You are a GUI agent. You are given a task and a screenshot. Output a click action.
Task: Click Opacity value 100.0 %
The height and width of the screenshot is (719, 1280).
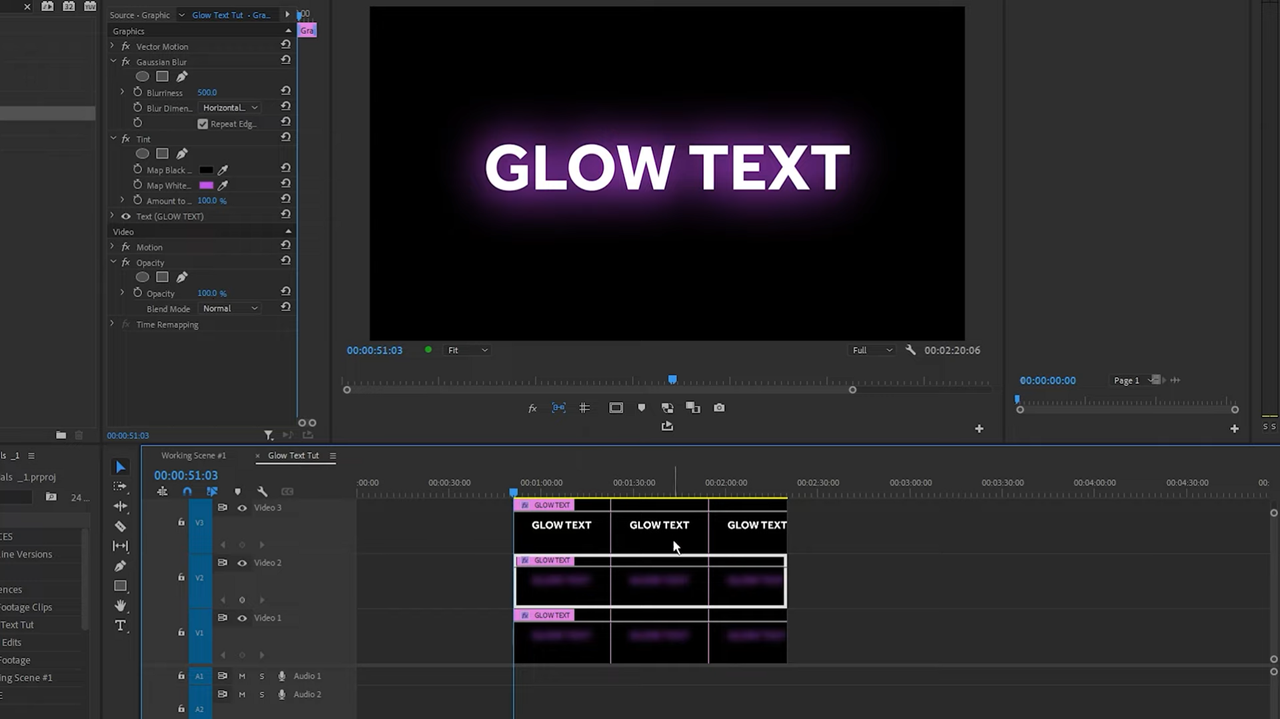[212, 293]
